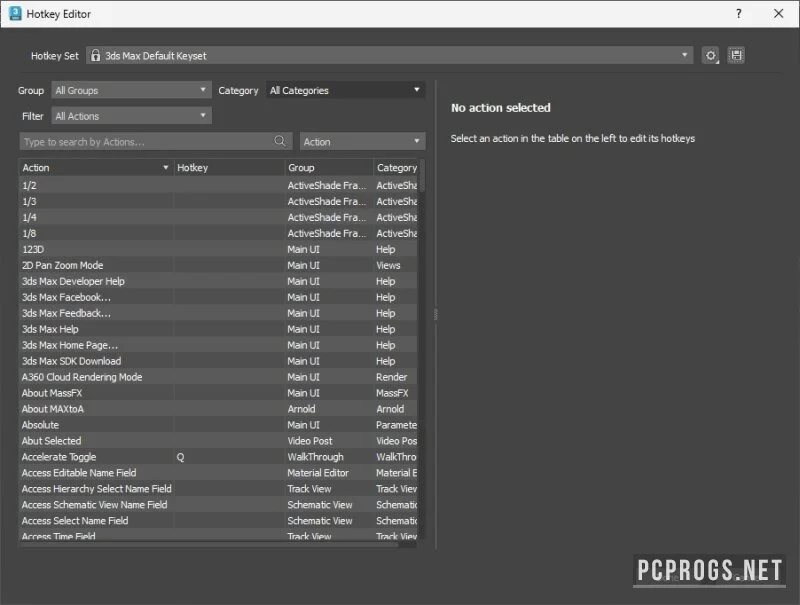Viewport: 800px width, 605px height.
Task: Click the Hotkey column header
Action: point(229,167)
